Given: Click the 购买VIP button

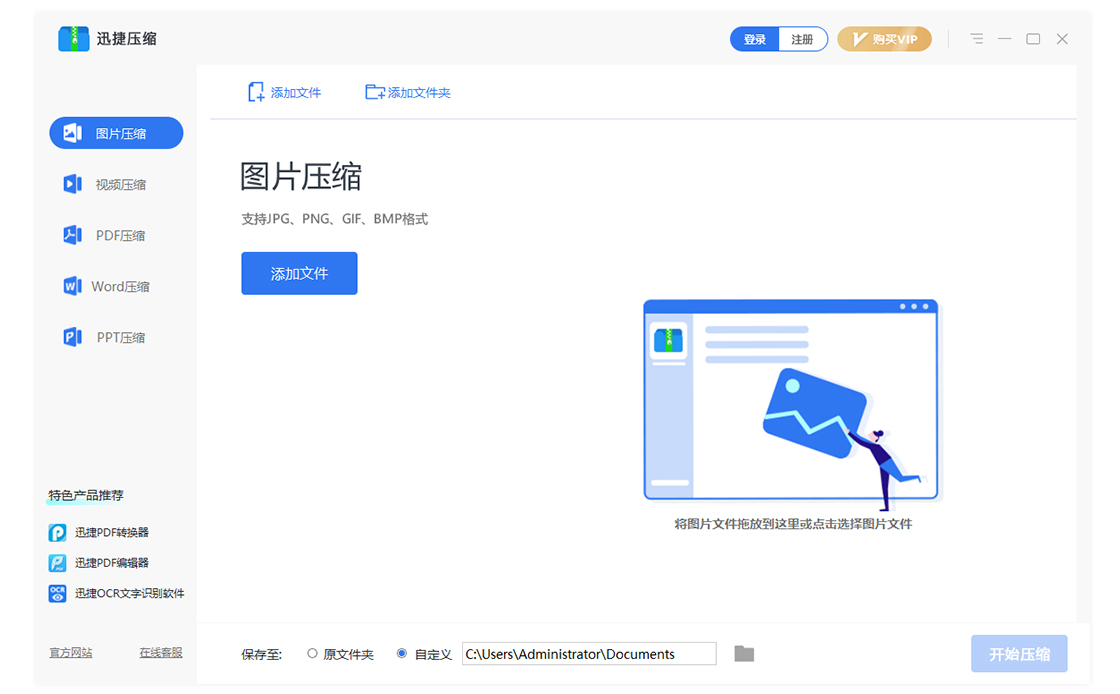Looking at the screenshot, I should [x=884, y=39].
